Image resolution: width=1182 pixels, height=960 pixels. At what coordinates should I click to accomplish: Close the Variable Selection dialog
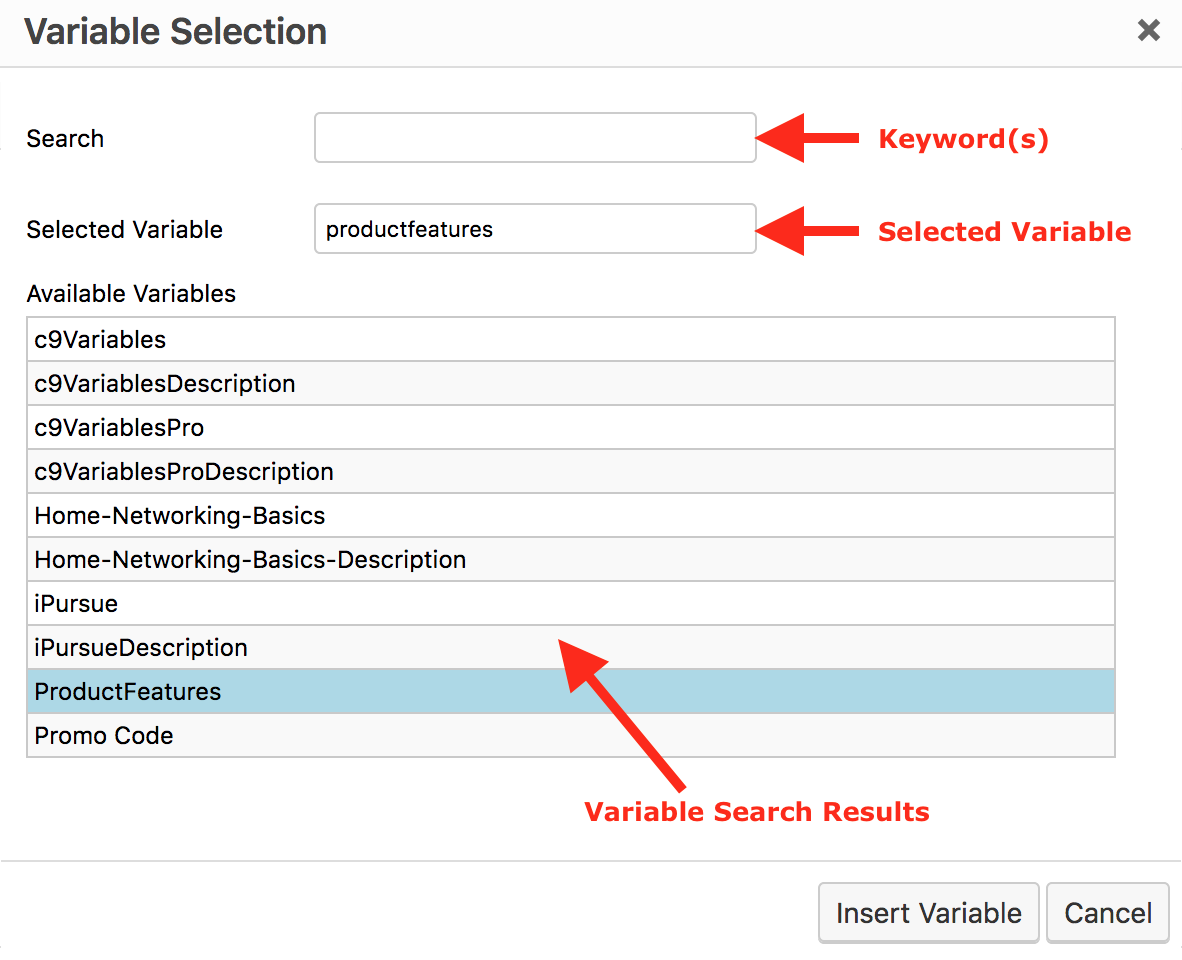point(1148,31)
